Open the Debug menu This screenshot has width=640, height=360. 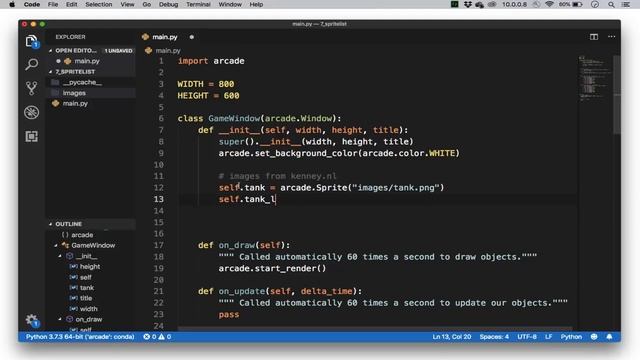point(169,4)
